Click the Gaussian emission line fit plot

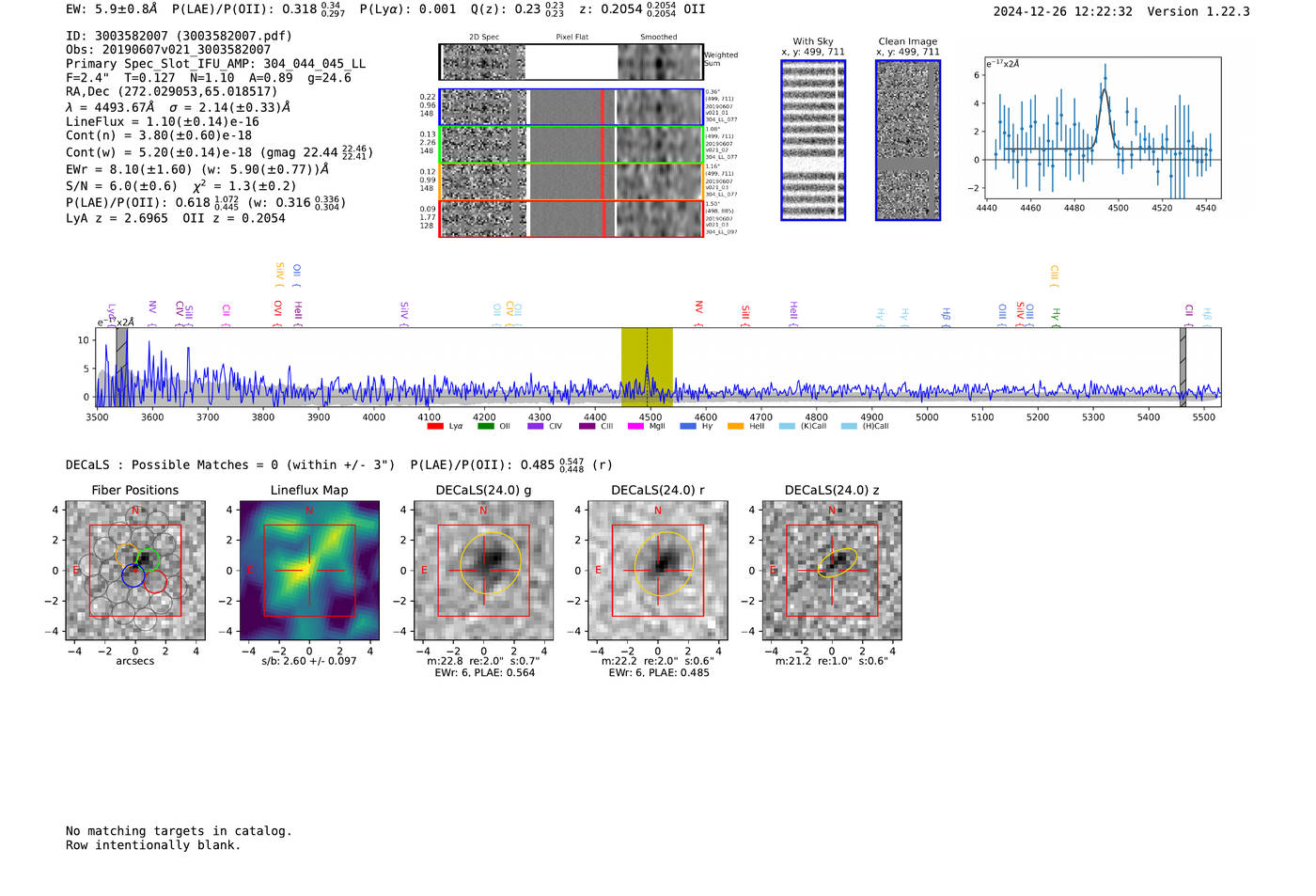(x=1102, y=129)
